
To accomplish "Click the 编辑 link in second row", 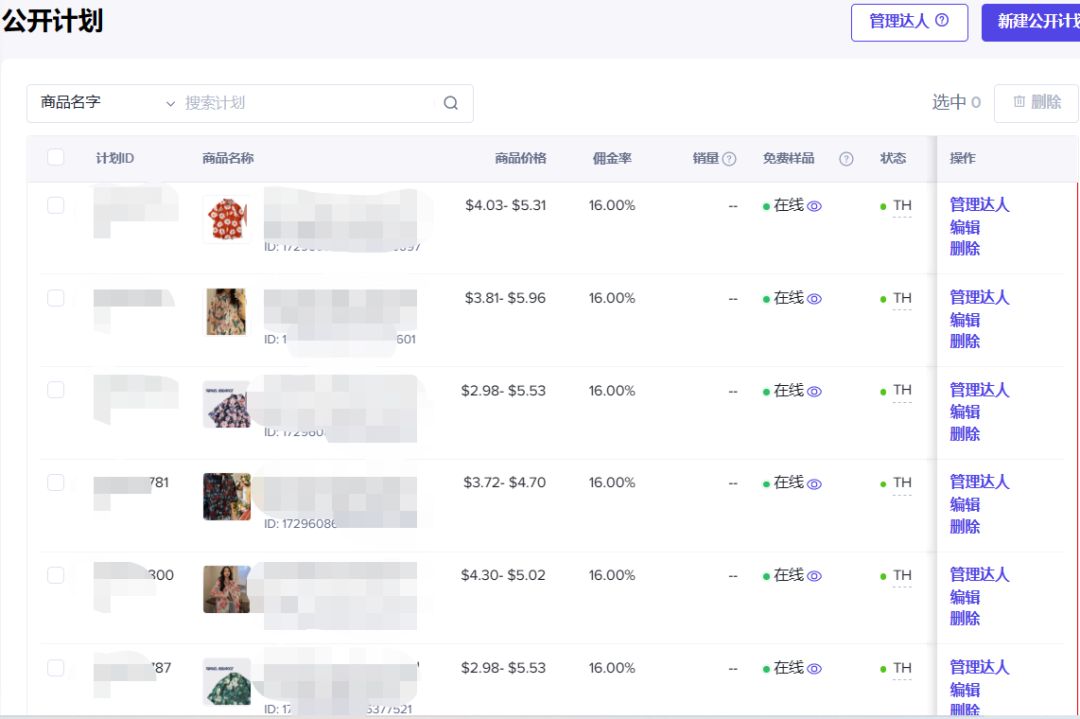I will click(963, 319).
